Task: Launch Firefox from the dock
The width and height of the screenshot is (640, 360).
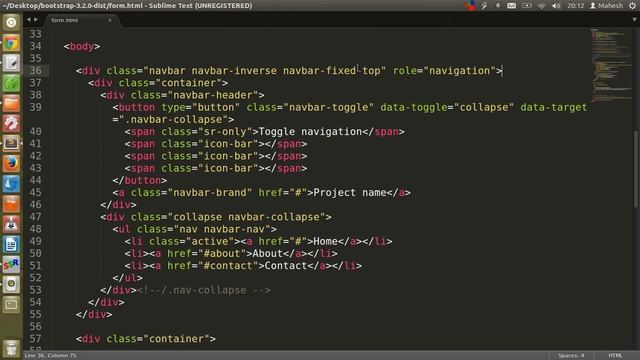Action: click(11, 164)
